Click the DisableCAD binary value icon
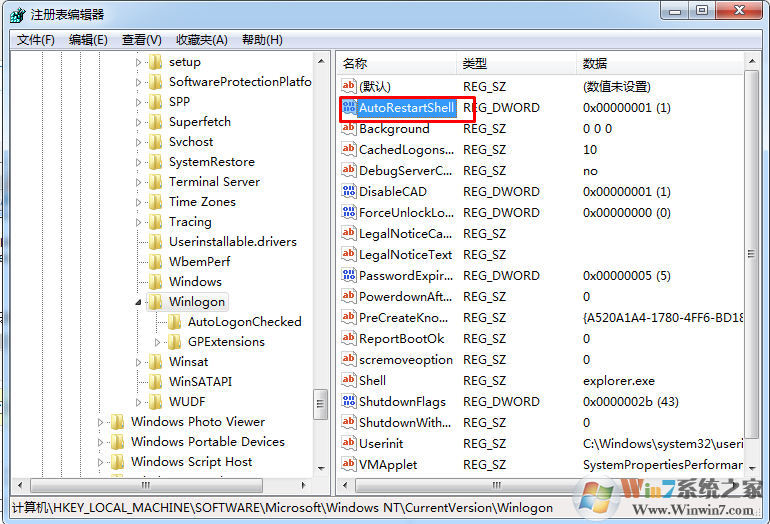 [349, 191]
